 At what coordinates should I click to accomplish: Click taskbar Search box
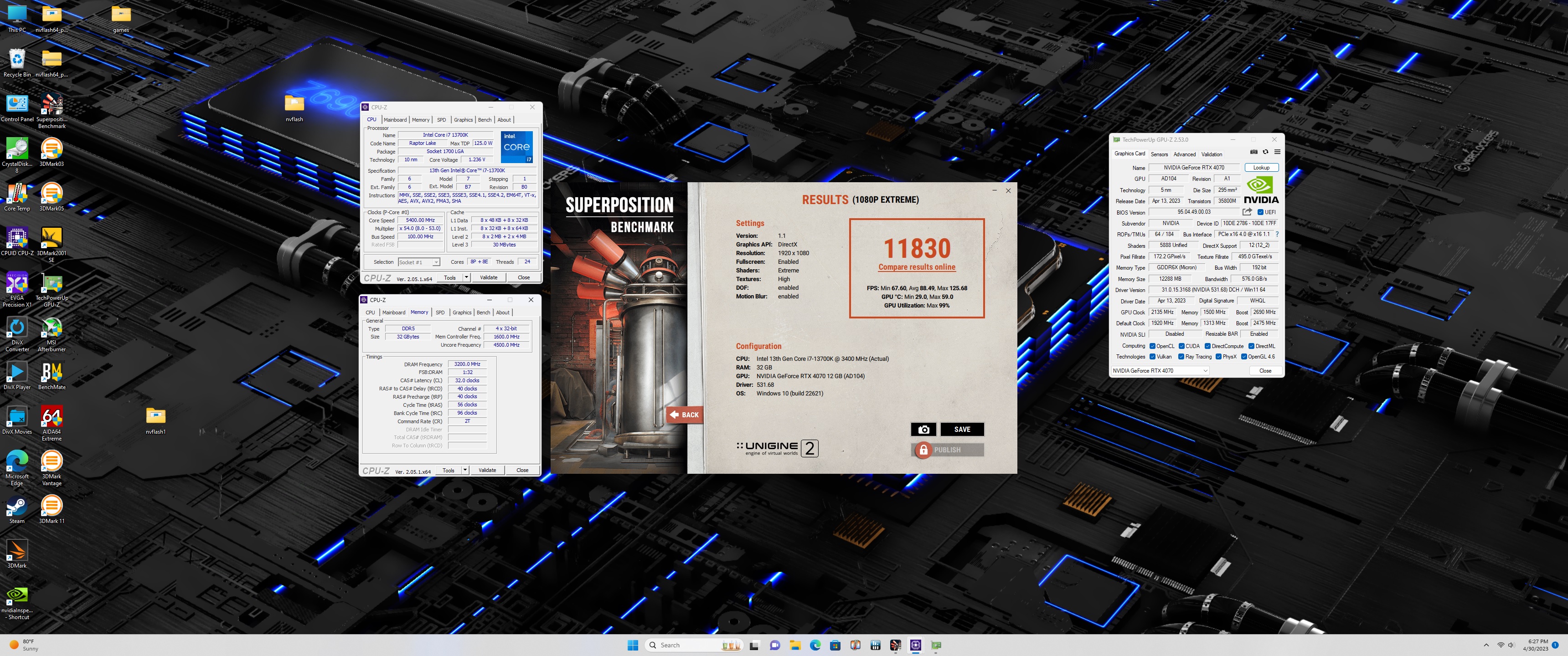pyautogui.click(x=693, y=645)
